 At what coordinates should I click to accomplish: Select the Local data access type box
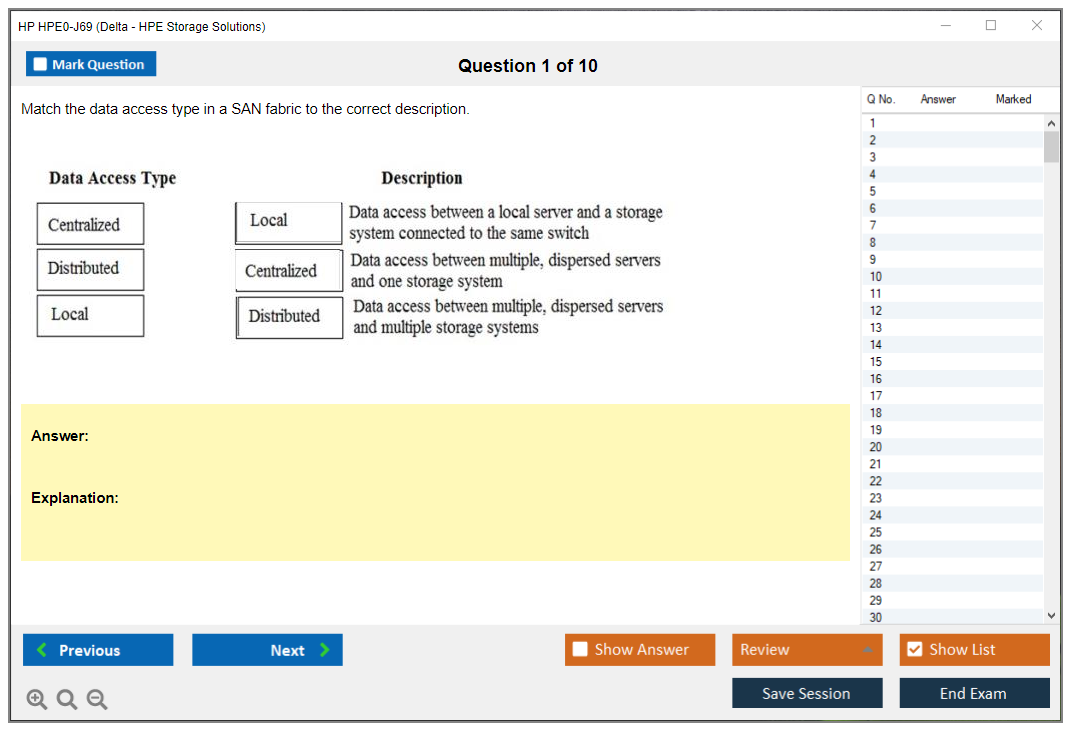point(90,315)
